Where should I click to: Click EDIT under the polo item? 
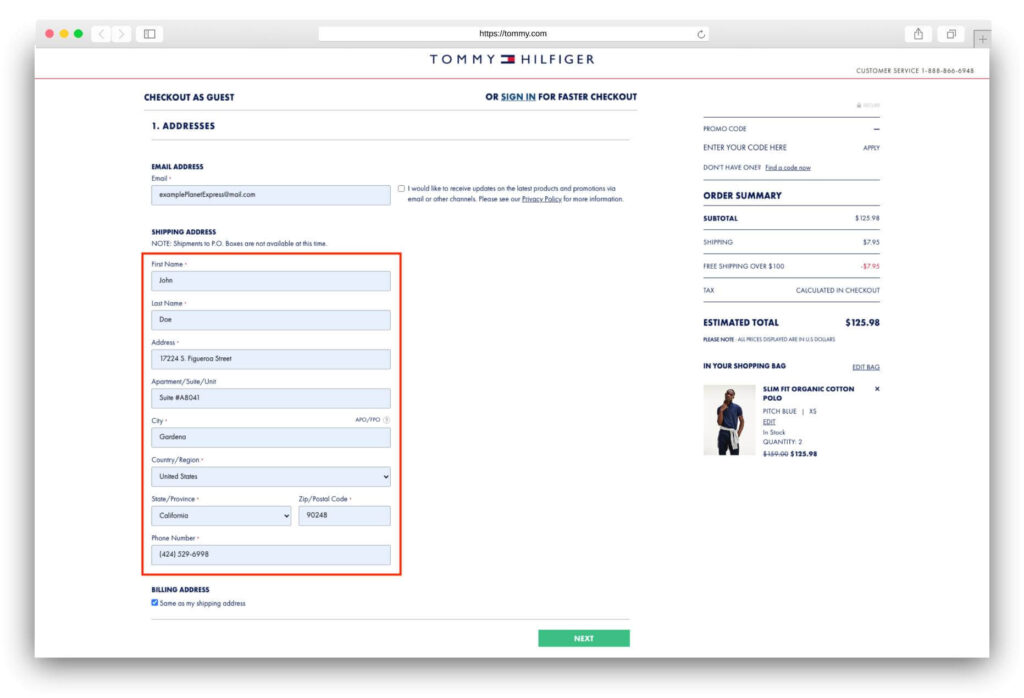coord(769,422)
